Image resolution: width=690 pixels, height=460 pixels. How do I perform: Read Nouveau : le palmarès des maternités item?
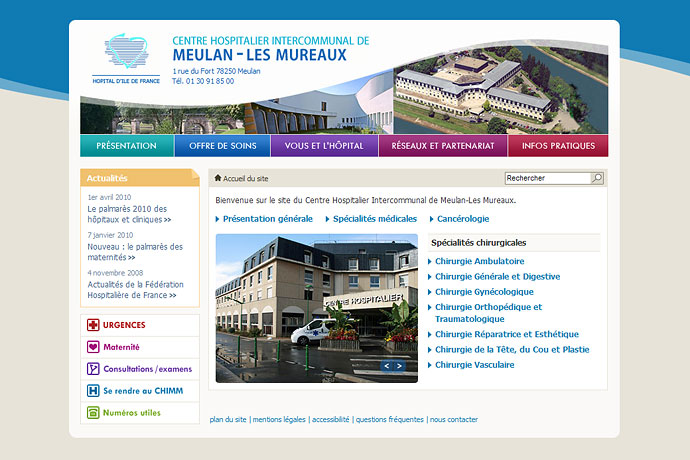click(135, 252)
